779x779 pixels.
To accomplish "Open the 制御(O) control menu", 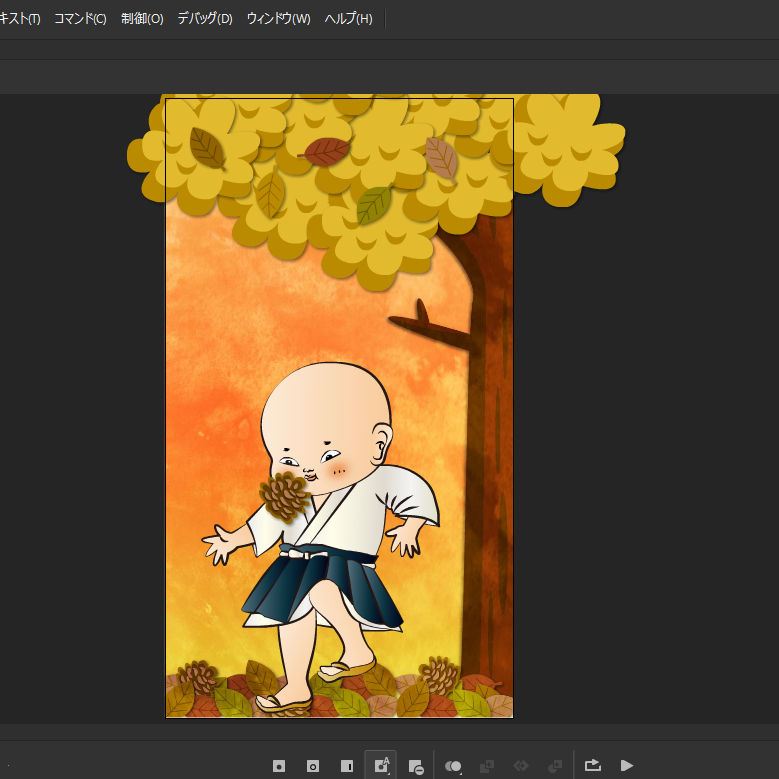I will coord(142,19).
